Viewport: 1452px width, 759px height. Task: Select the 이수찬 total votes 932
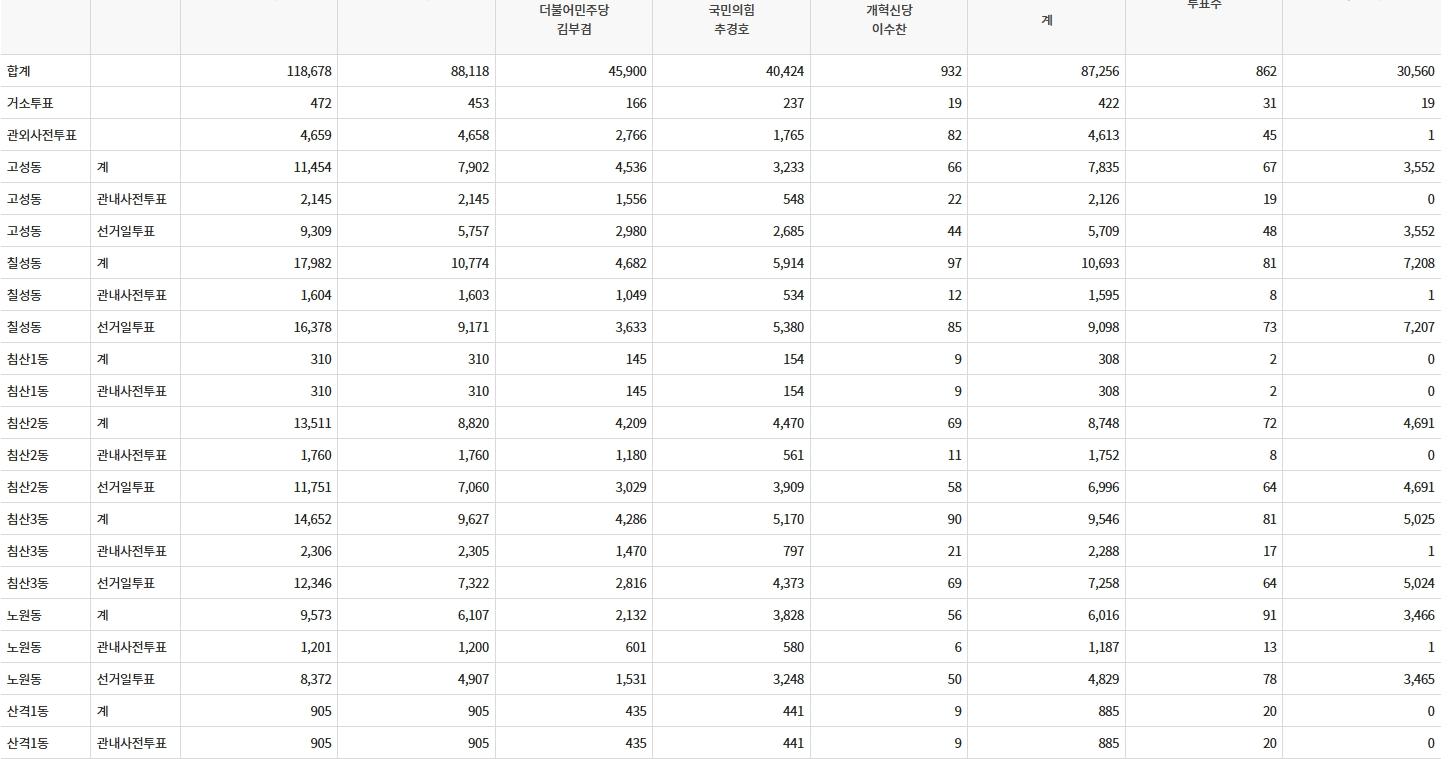point(951,71)
